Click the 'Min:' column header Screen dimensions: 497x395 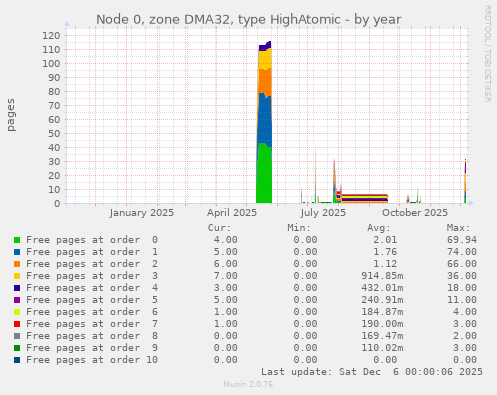click(299, 228)
